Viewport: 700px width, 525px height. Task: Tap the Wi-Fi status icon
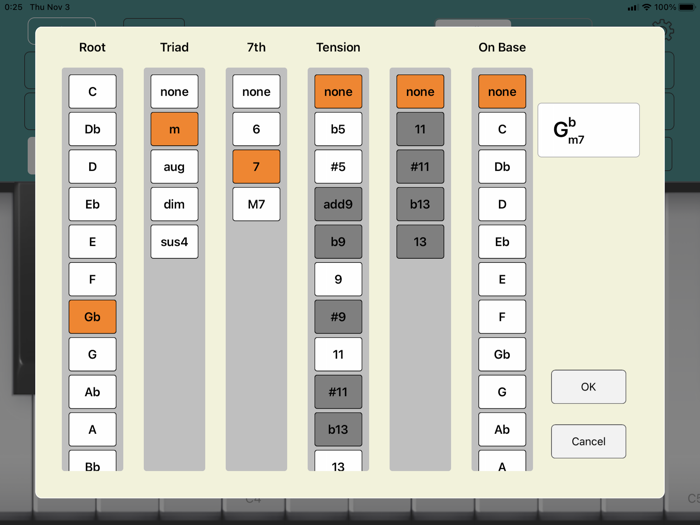click(646, 7)
